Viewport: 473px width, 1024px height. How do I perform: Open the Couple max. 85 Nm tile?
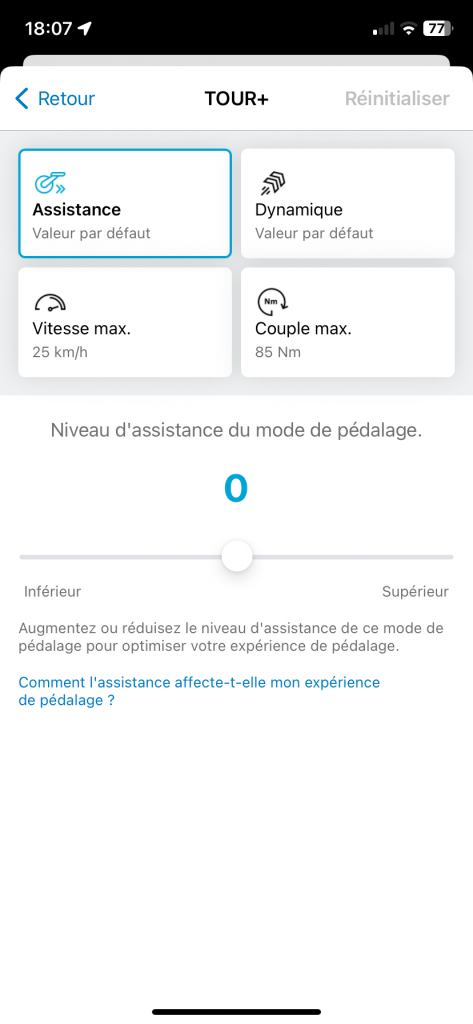click(x=348, y=322)
